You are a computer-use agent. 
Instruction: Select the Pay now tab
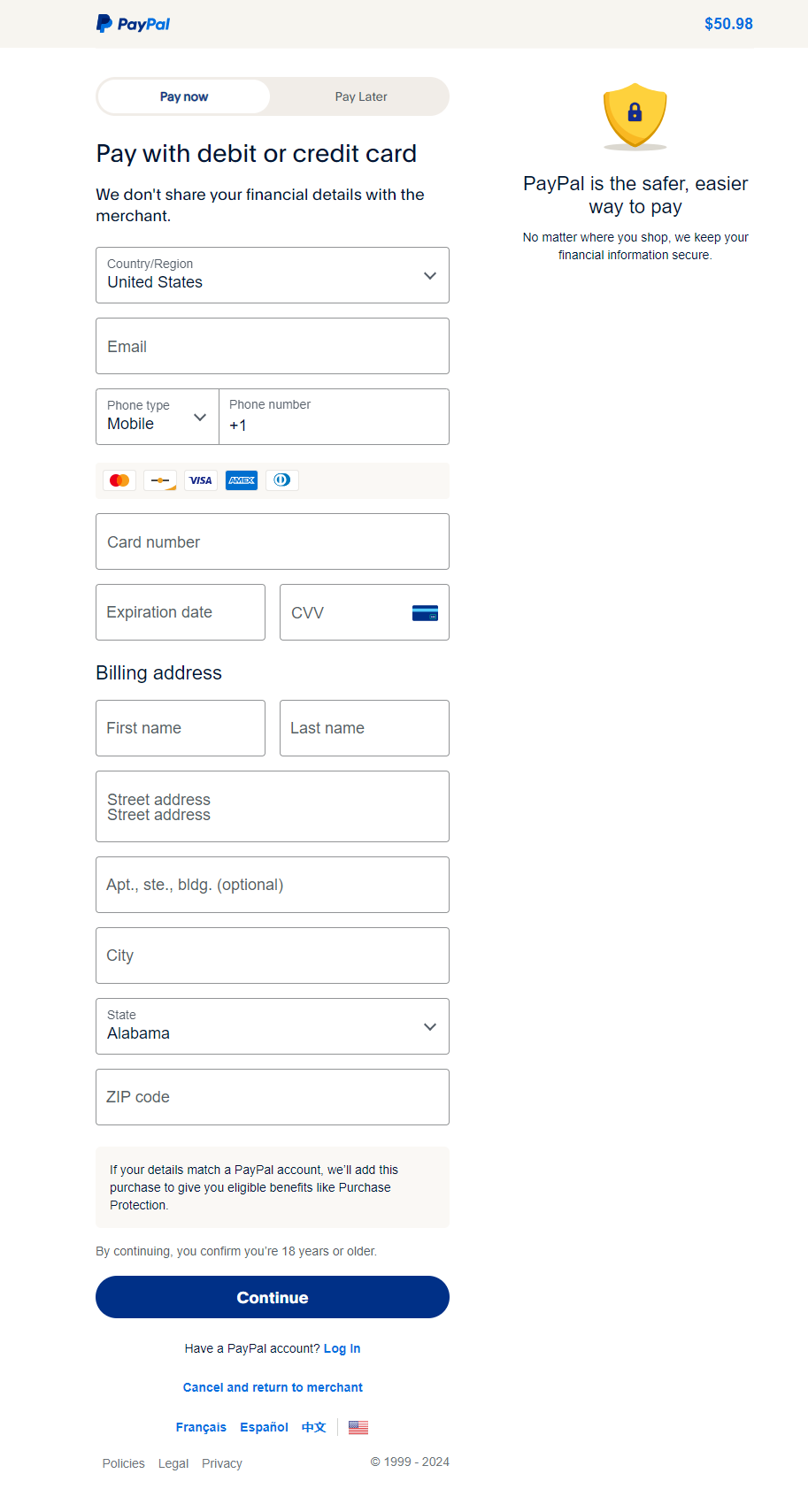(184, 96)
